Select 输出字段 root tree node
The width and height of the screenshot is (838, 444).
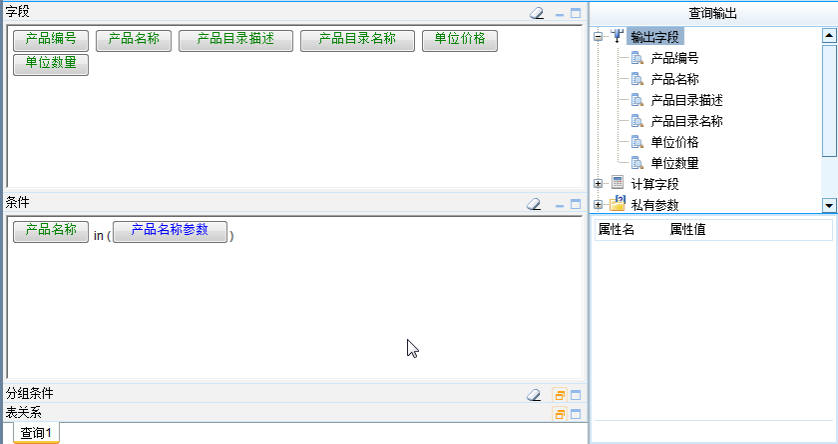click(655, 37)
